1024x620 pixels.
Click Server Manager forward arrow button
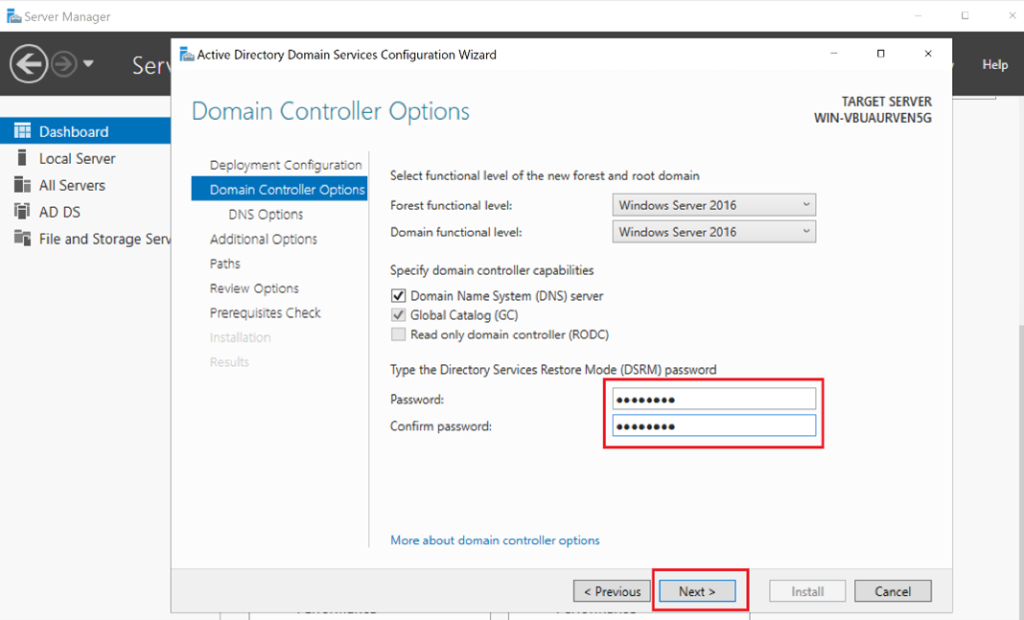pyautogui.click(x=64, y=64)
